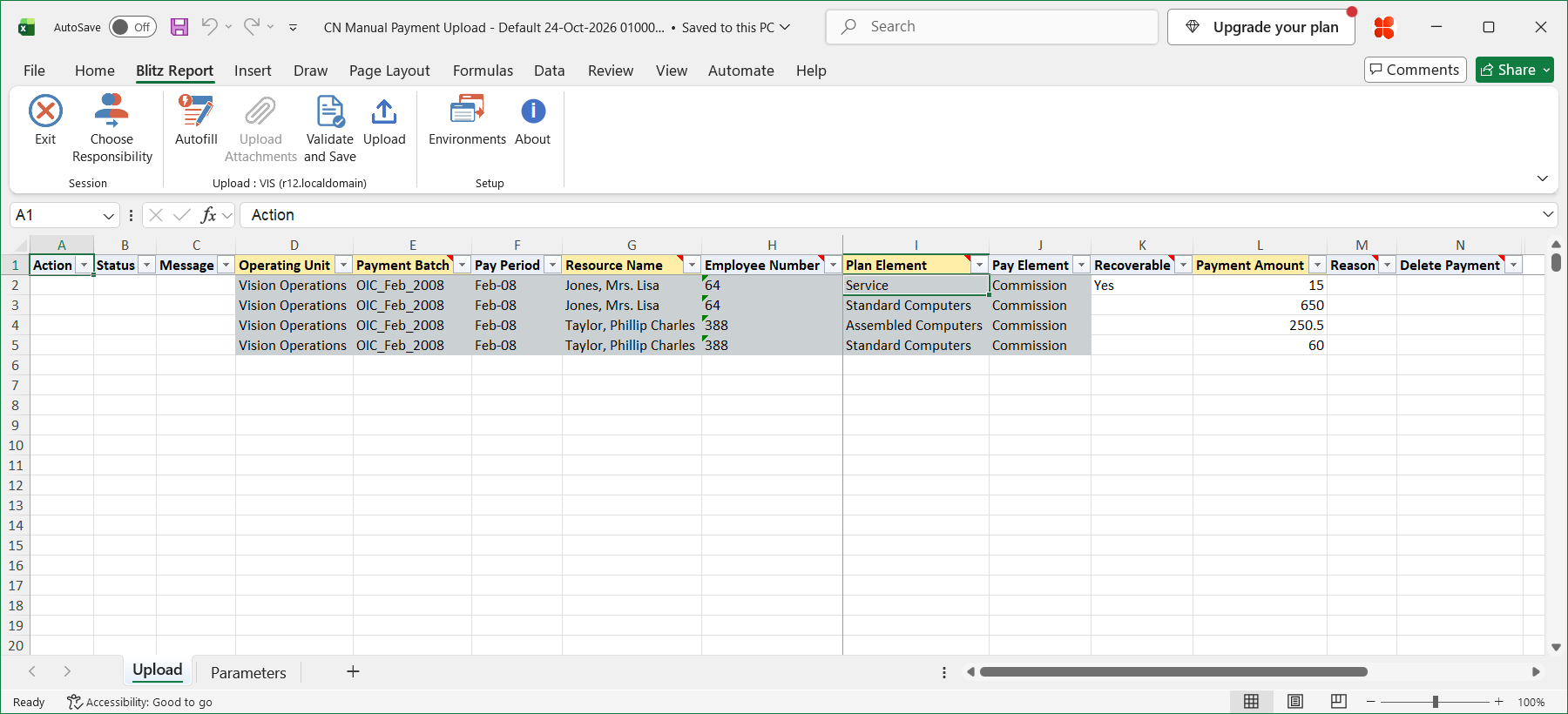This screenshot has height=714, width=1568.
Task: Click the four-petal app icon
Action: click(x=1384, y=28)
